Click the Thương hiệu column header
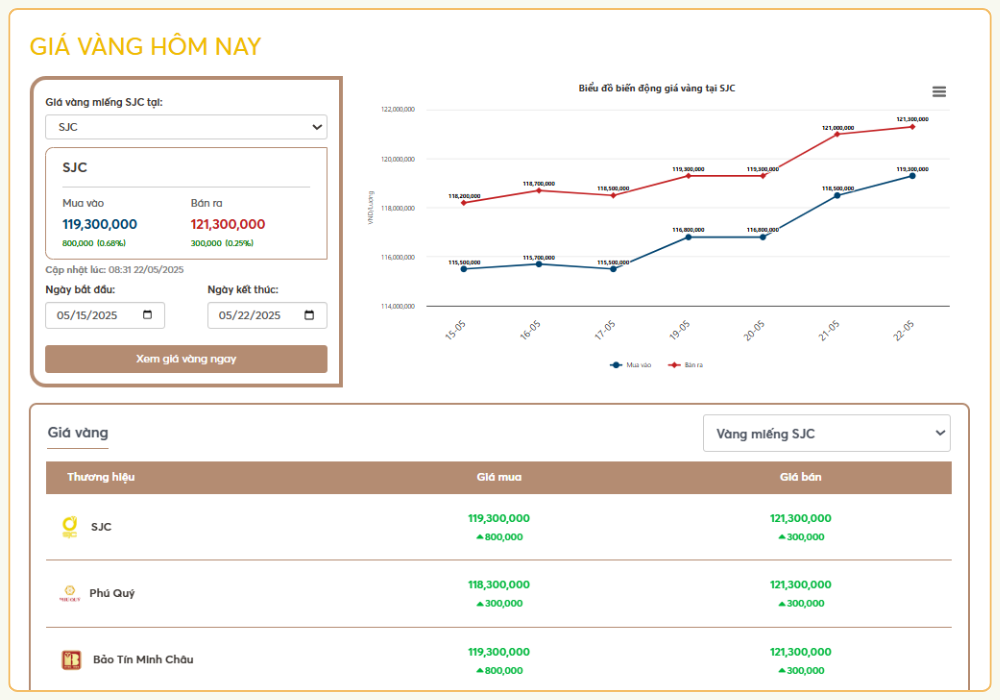1000x700 pixels. pos(101,477)
